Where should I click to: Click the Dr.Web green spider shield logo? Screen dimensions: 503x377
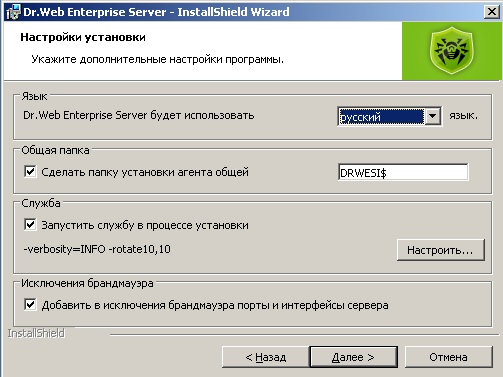452,51
